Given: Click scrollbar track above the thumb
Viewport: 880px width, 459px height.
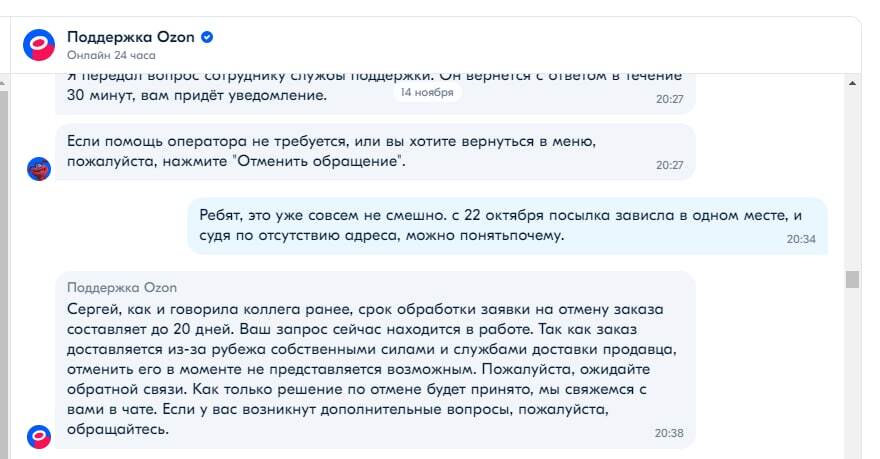Looking at the screenshot, I should pyautogui.click(x=852, y=170).
